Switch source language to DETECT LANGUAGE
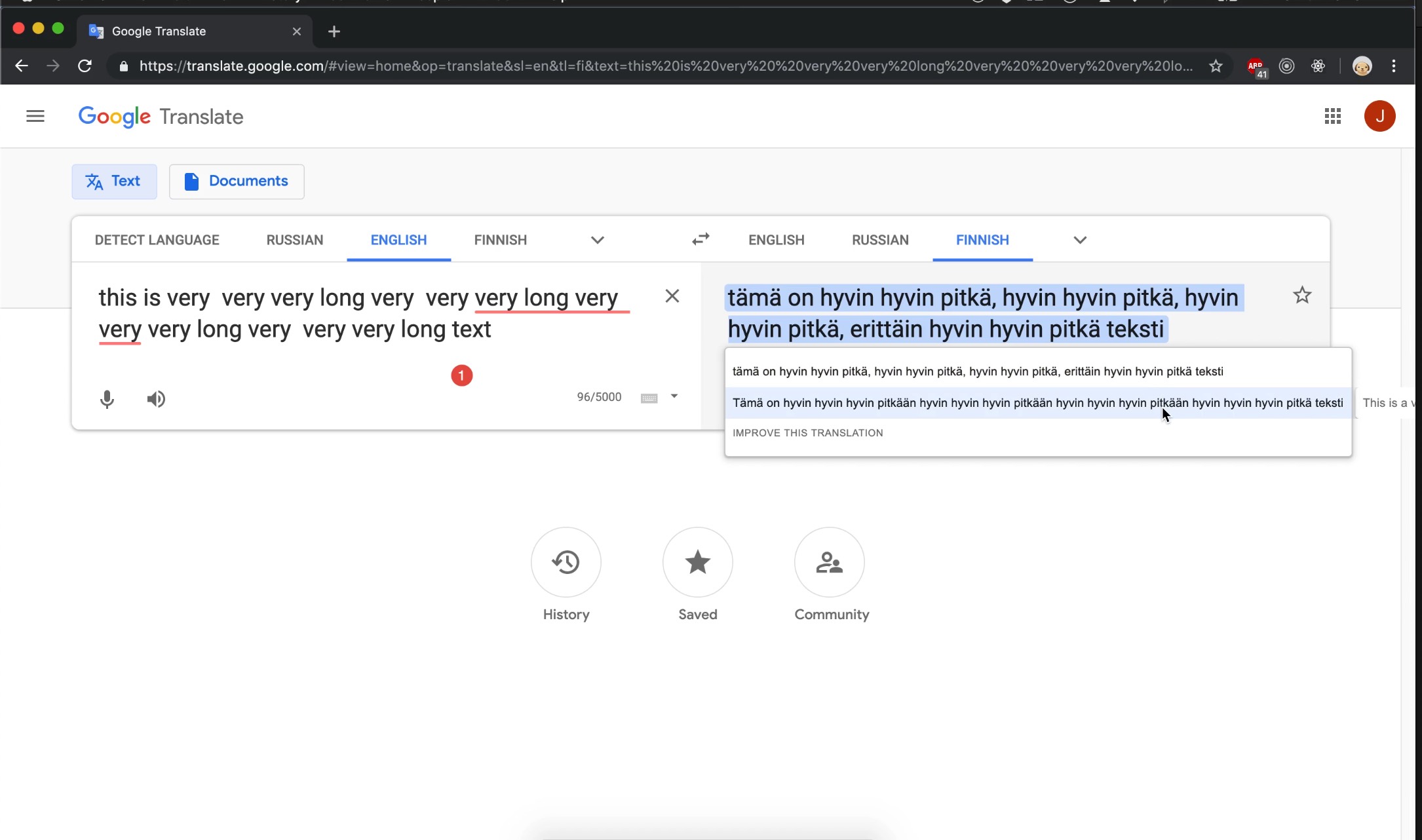The width and height of the screenshot is (1422, 840). [x=157, y=240]
